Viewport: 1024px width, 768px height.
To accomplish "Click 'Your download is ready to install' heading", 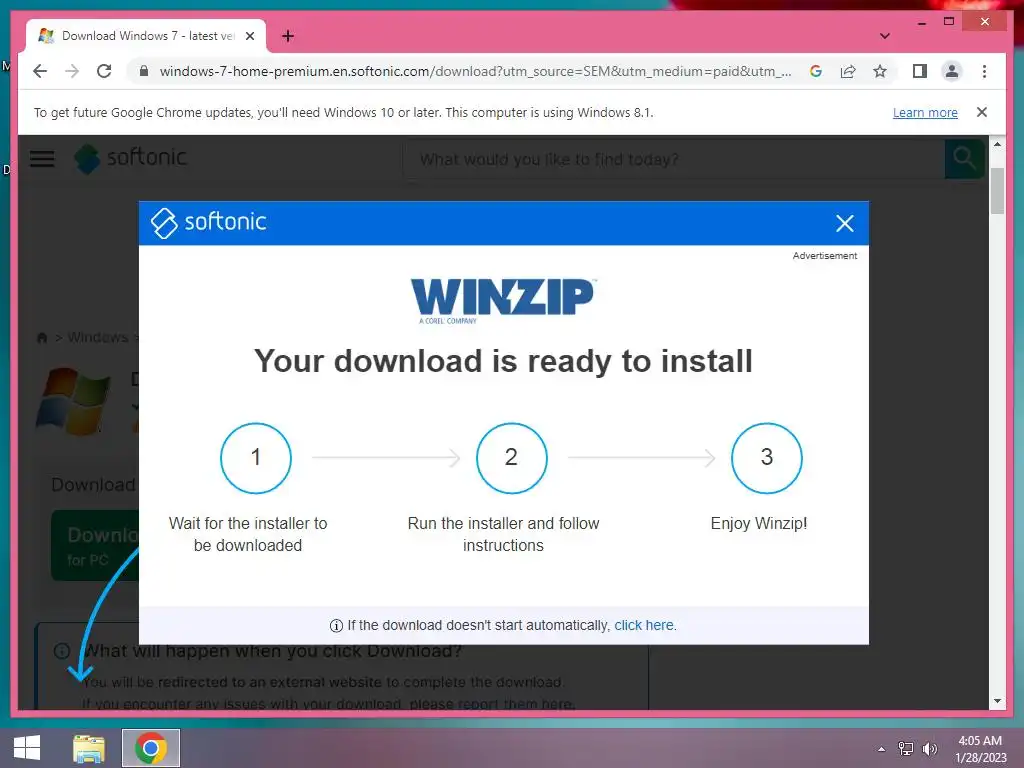I will click(503, 361).
